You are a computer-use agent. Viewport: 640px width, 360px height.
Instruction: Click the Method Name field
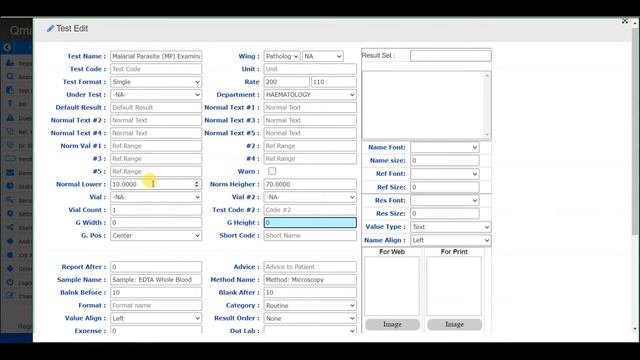click(310, 280)
